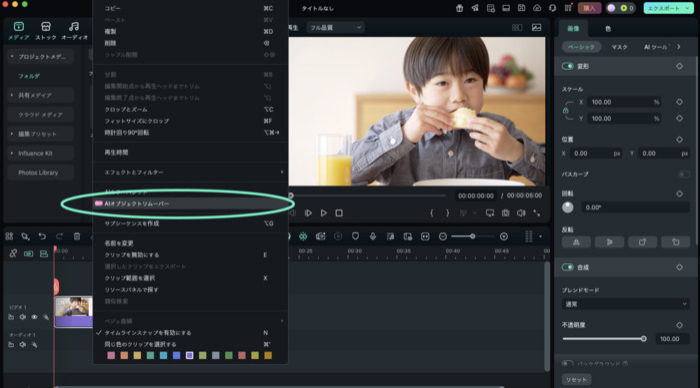700x388 pixels.
Task: Click the play button under the preview
Action: point(324,213)
